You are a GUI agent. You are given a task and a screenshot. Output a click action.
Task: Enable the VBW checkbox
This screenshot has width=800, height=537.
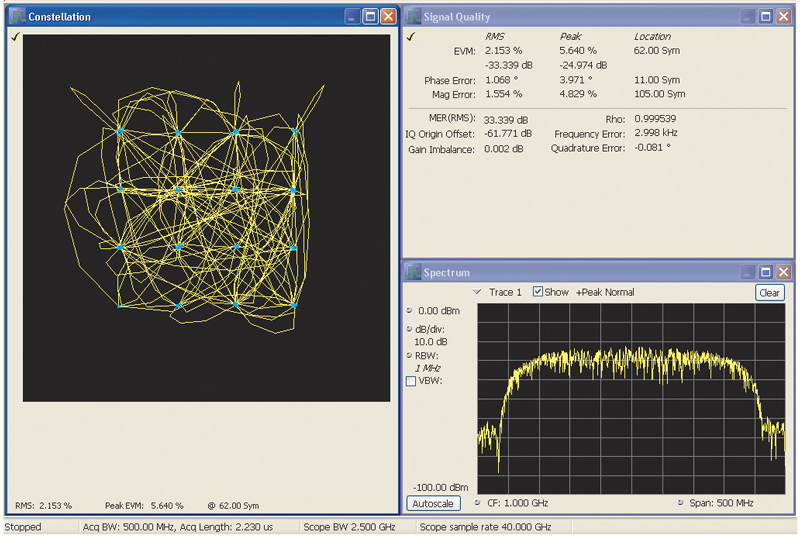[x=411, y=381]
